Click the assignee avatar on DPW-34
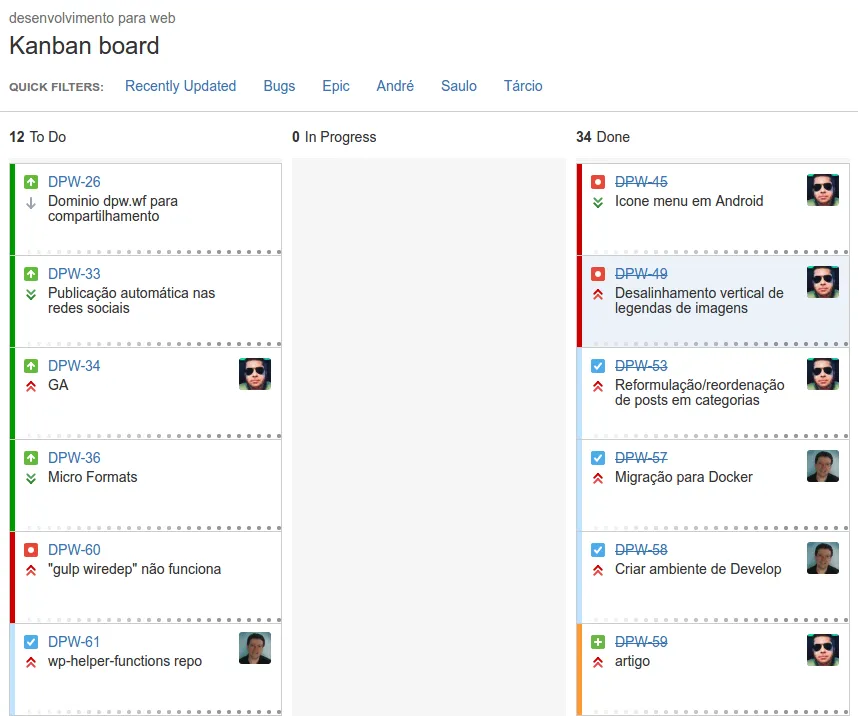This screenshot has width=858, height=716. pos(255,374)
